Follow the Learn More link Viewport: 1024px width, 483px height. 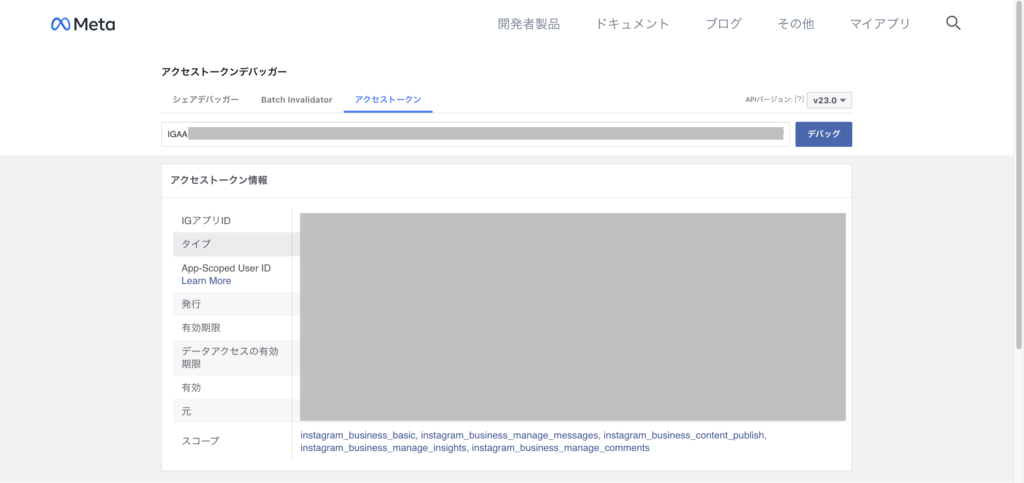click(x=206, y=281)
